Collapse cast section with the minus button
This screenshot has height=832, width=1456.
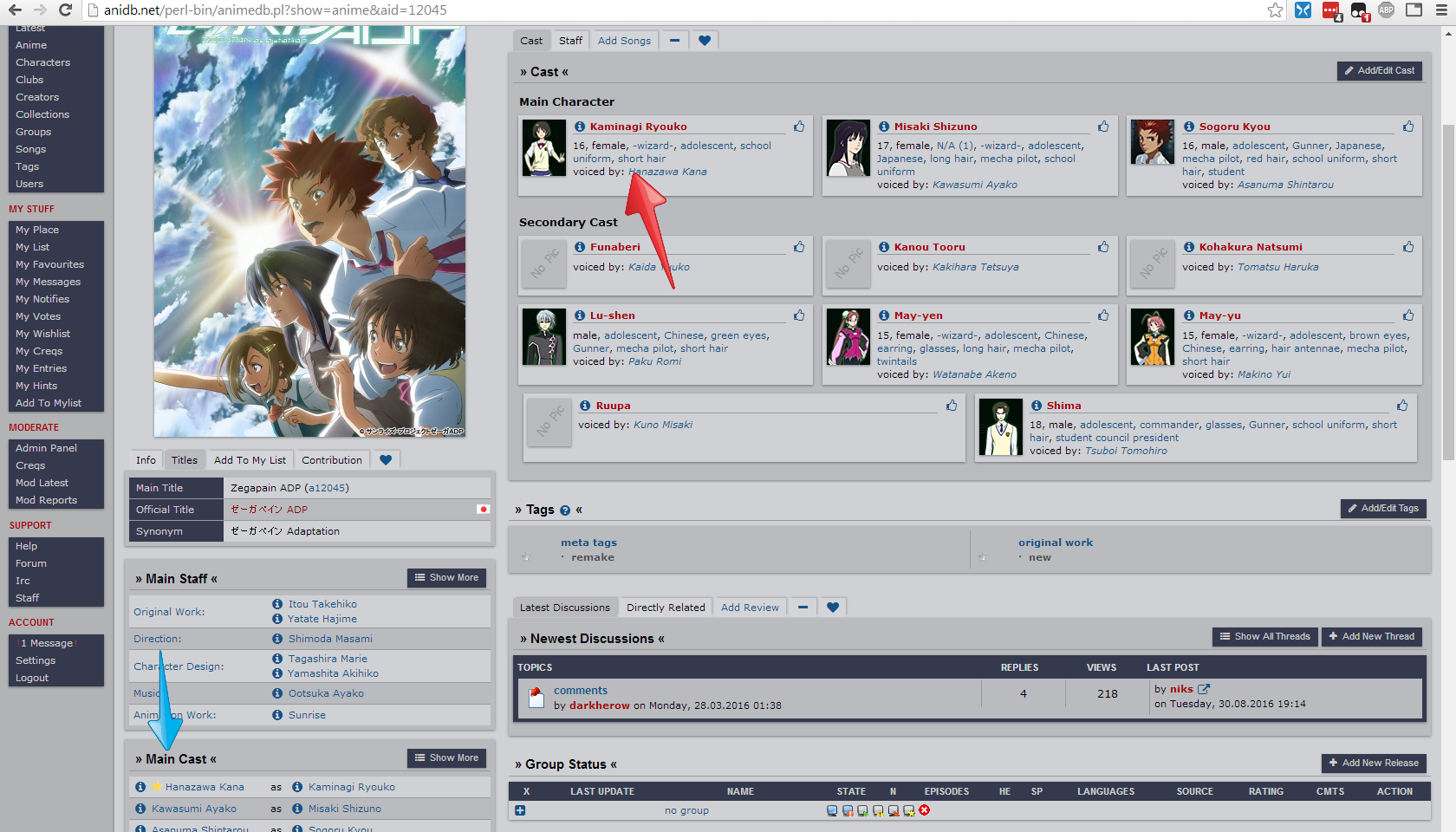tap(674, 41)
